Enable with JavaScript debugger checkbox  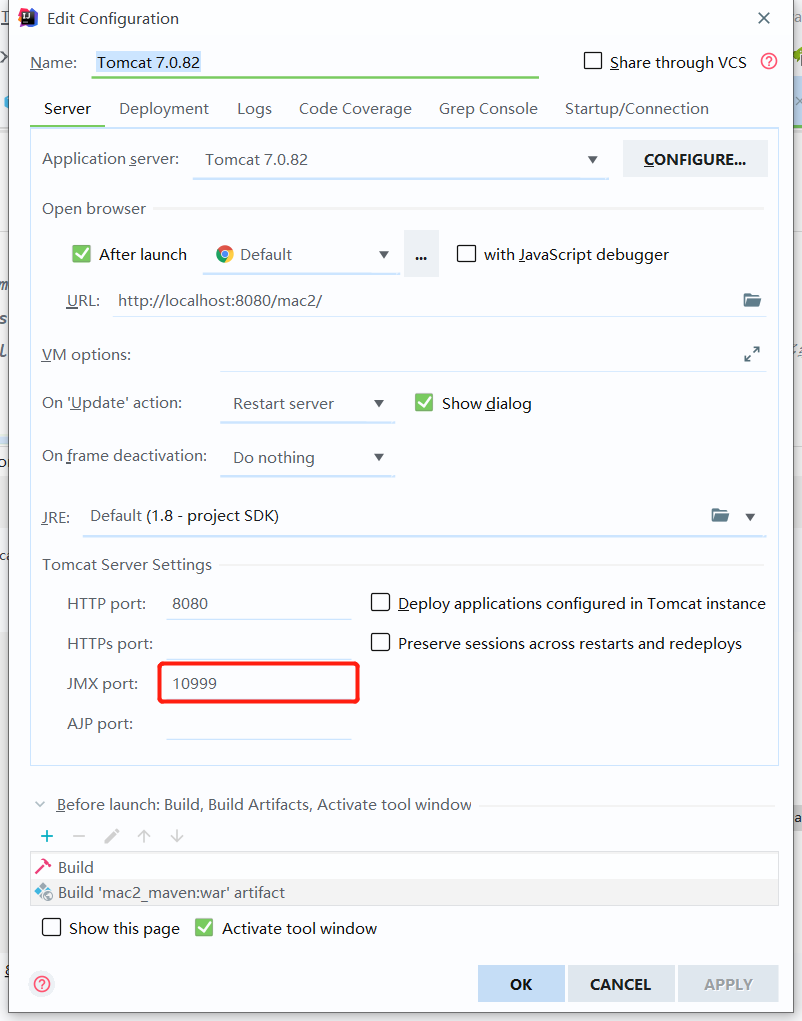click(x=466, y=253)
